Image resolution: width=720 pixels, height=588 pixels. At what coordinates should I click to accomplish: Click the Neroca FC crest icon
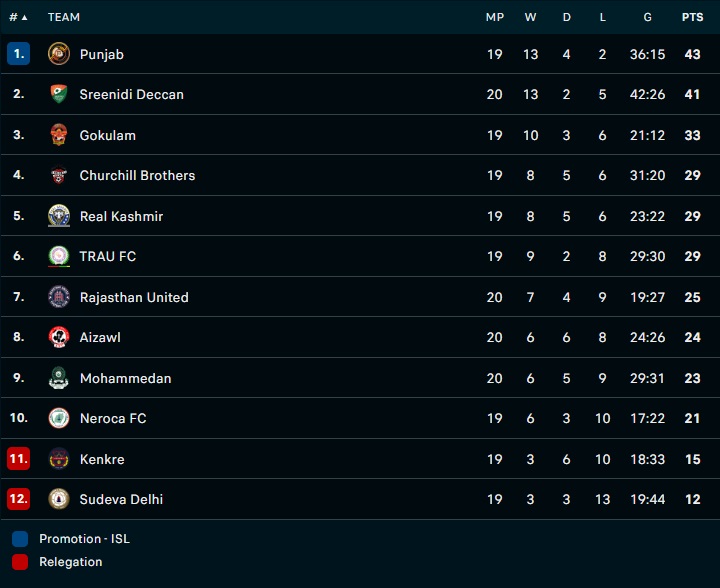pyautogui.click(x=59, y=418)
